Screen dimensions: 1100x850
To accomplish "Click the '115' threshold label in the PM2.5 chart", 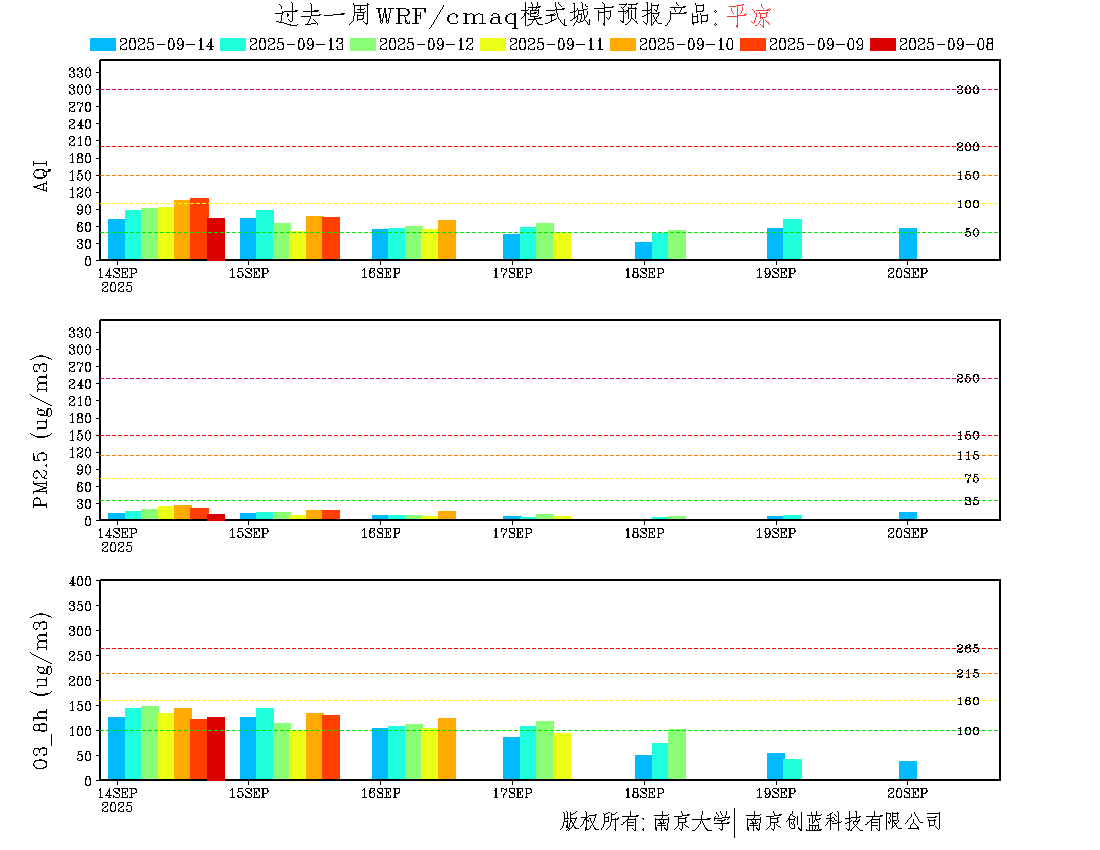I will coord(968,456).
